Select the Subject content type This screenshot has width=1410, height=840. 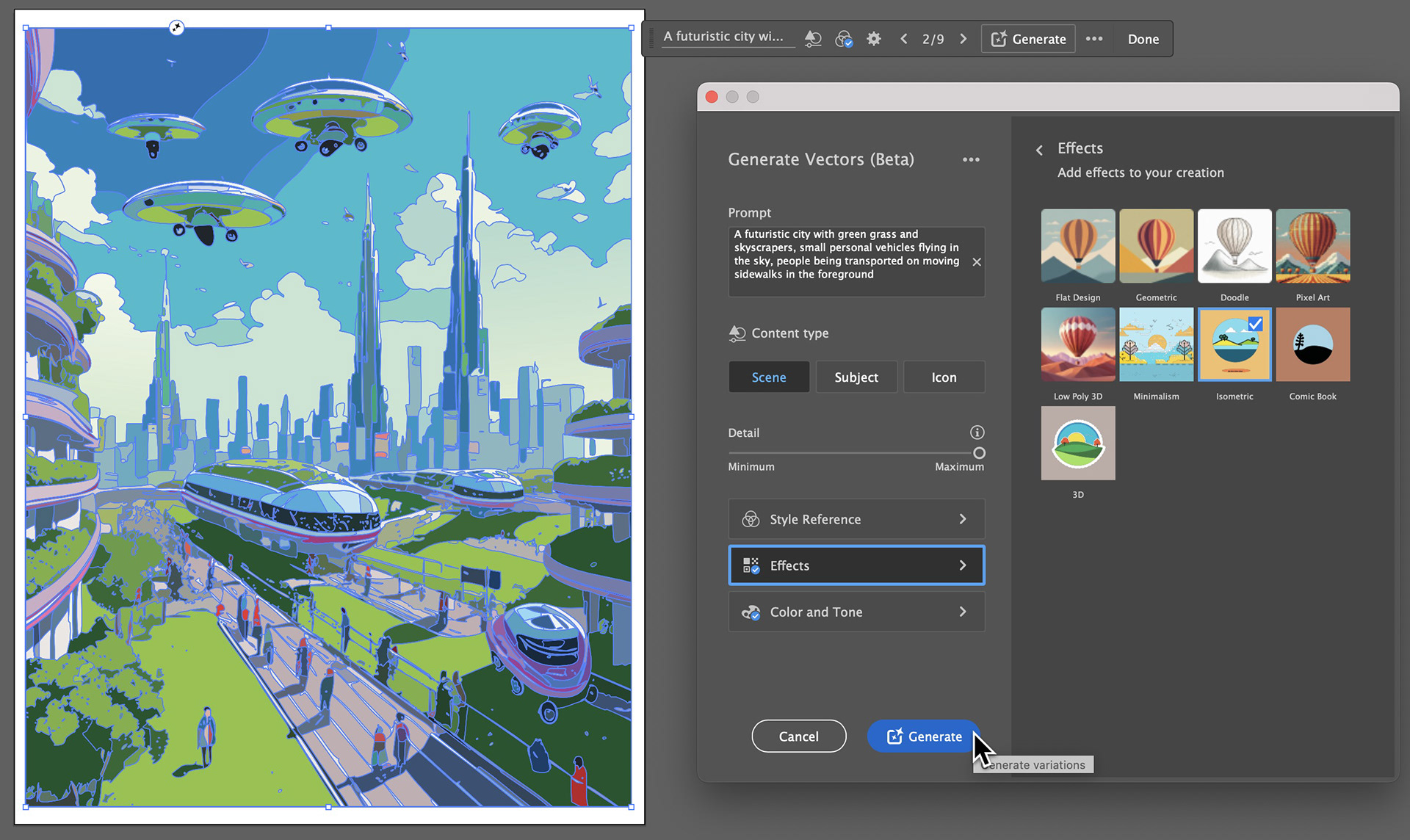[x=856, y=377]
